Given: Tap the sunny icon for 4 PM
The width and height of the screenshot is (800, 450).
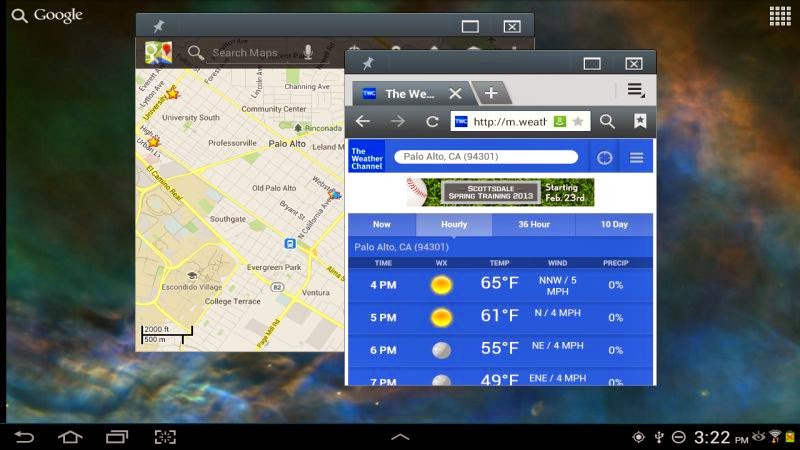Looking at the screenshot, I should [x=441, y=285].
